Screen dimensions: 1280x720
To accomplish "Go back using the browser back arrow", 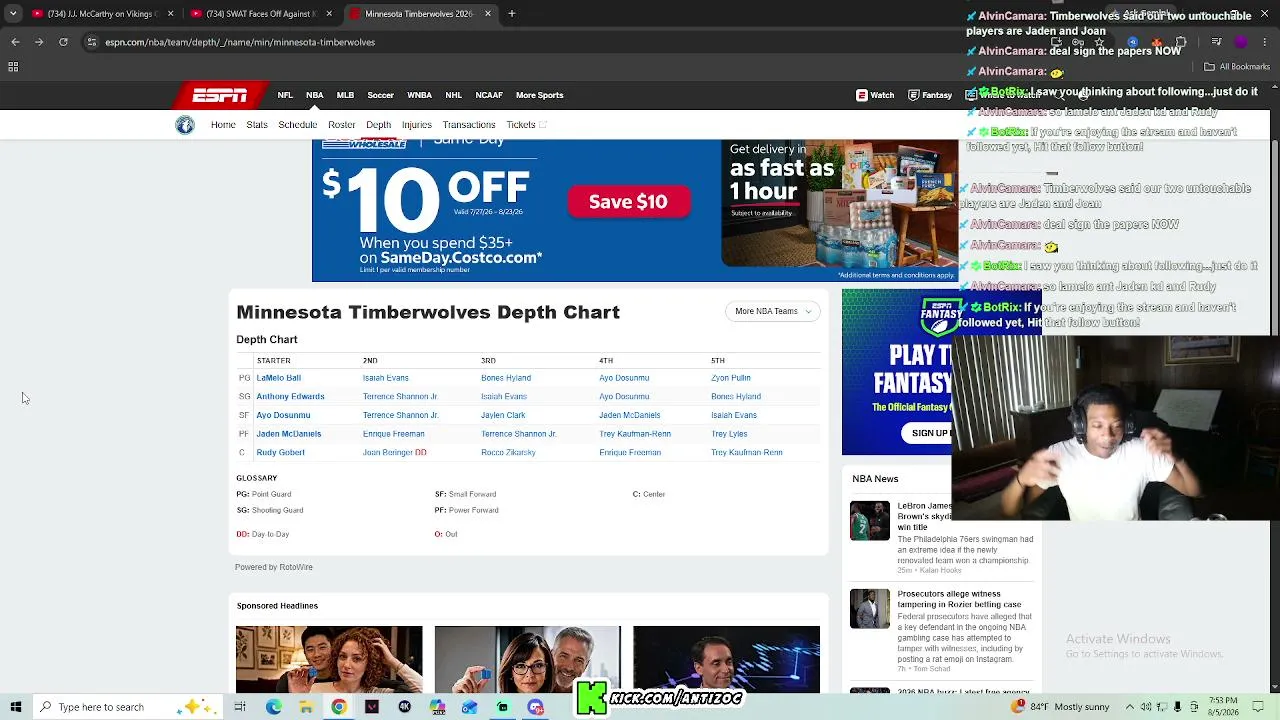I will click(15, 42).
